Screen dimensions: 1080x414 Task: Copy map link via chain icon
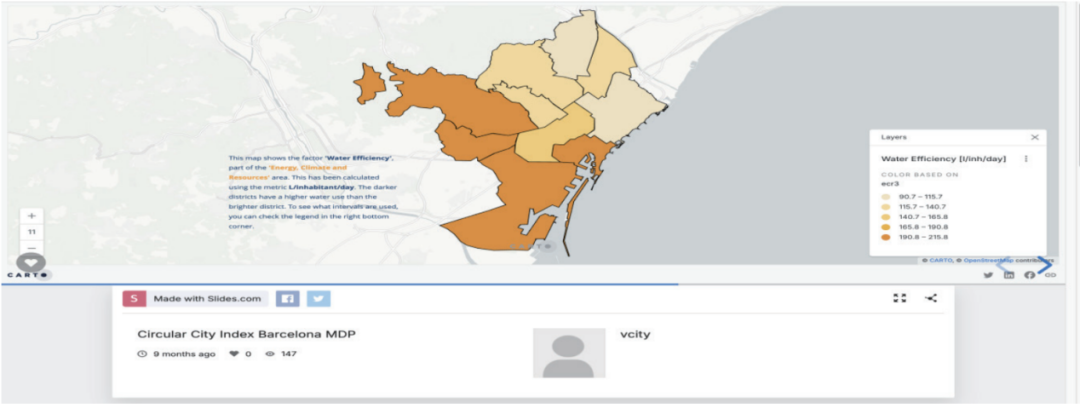pyautogui.click(x=1050, y=275)
